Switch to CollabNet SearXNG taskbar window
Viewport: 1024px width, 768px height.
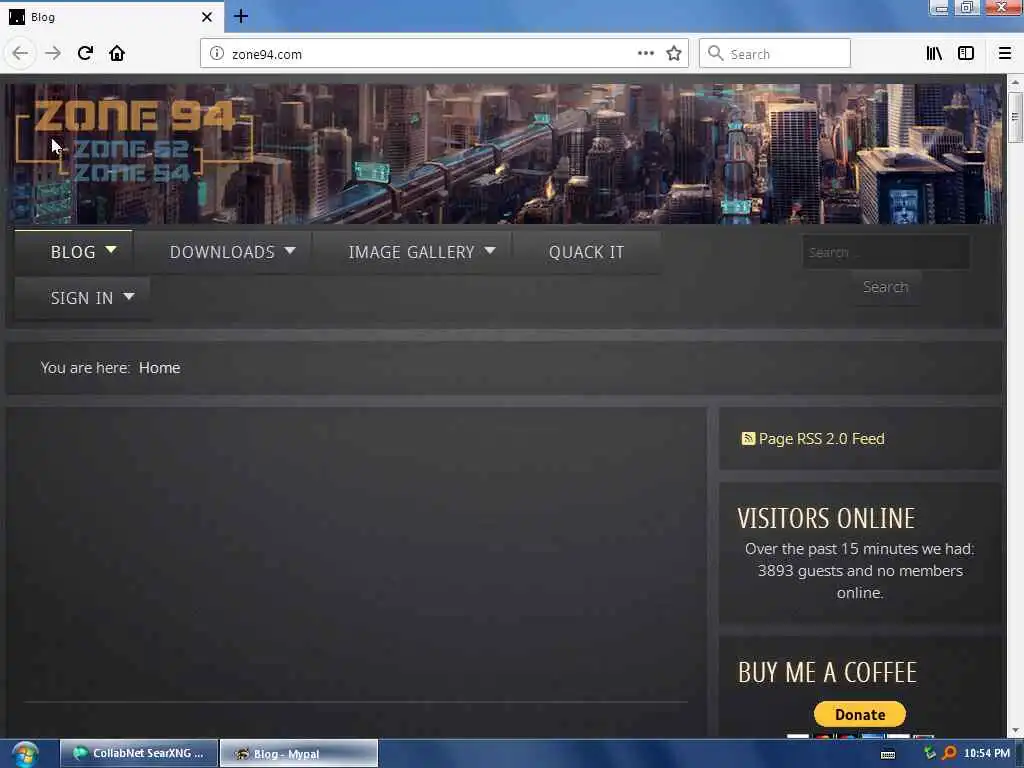click(138, 754)
